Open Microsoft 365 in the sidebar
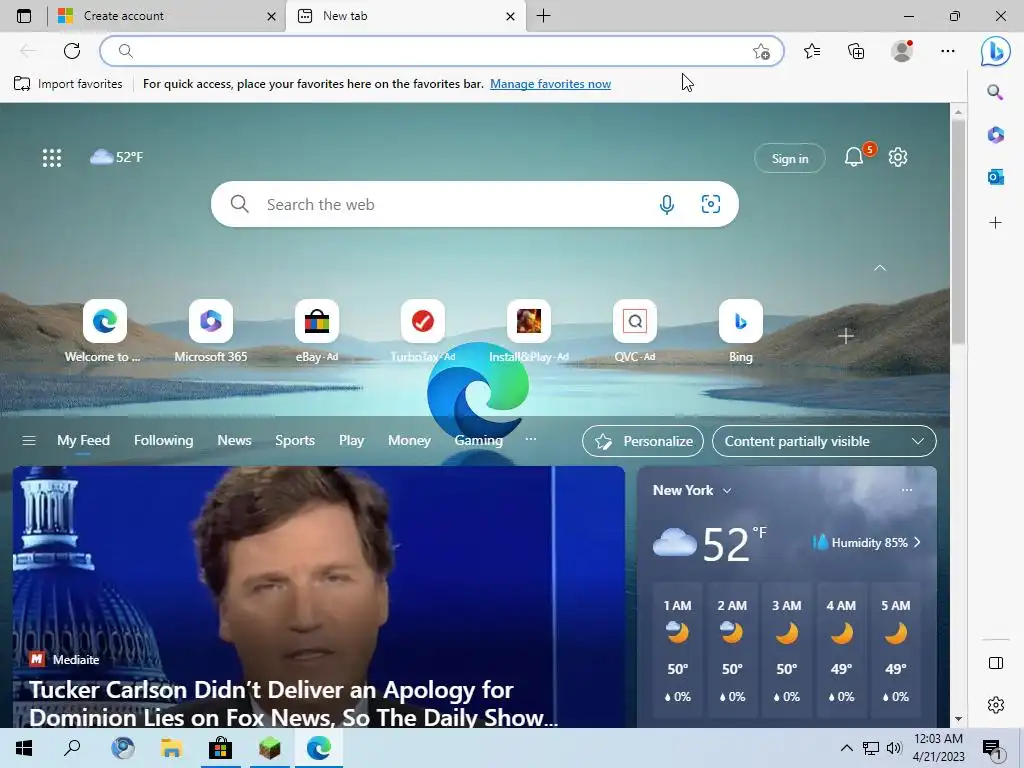The height and width of the screenshot is (768, 1024). point(995,135)
